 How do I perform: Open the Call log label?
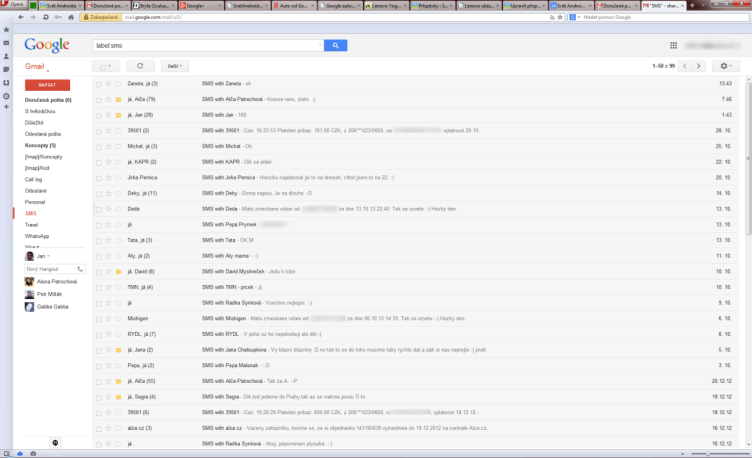[x=34, y=179]
